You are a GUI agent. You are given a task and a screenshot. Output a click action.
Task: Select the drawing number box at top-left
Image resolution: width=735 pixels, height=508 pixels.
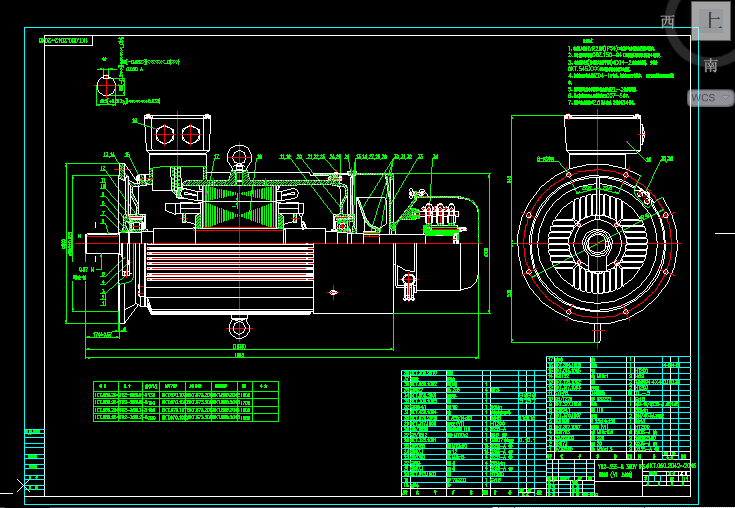(x=65, y=41)
